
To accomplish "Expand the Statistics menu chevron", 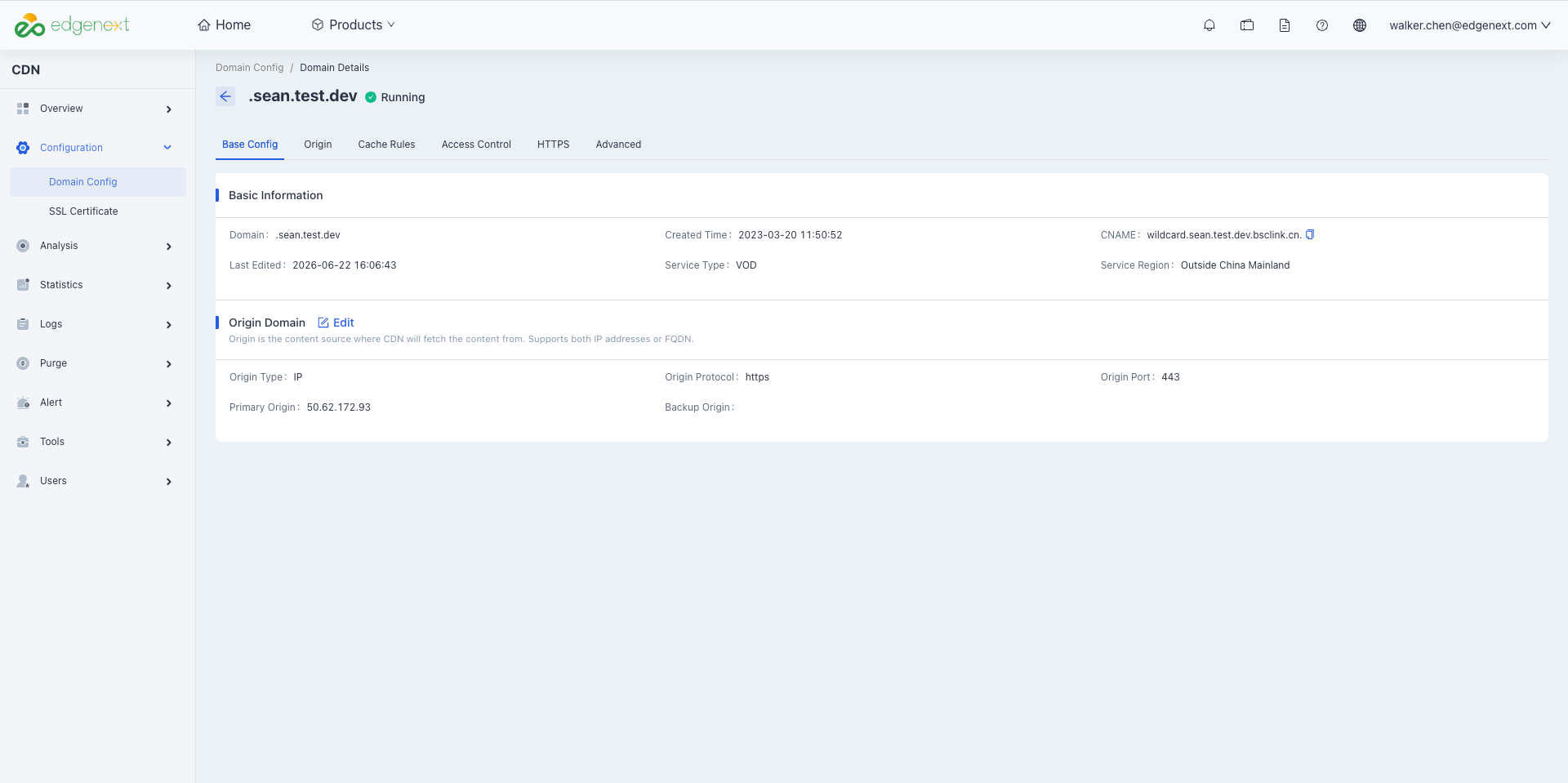I will coord(168,286).
